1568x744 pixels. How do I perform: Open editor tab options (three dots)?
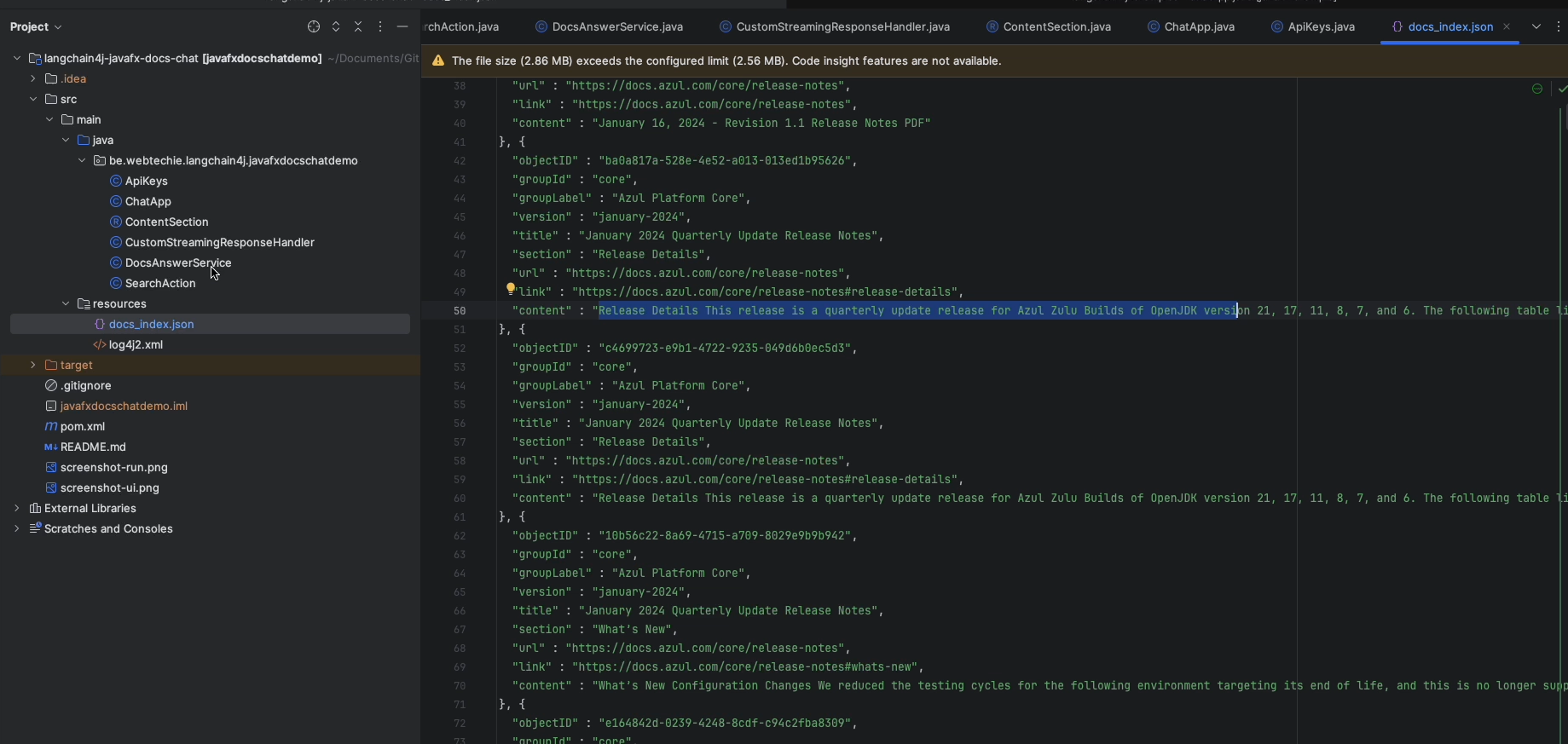1559,27
